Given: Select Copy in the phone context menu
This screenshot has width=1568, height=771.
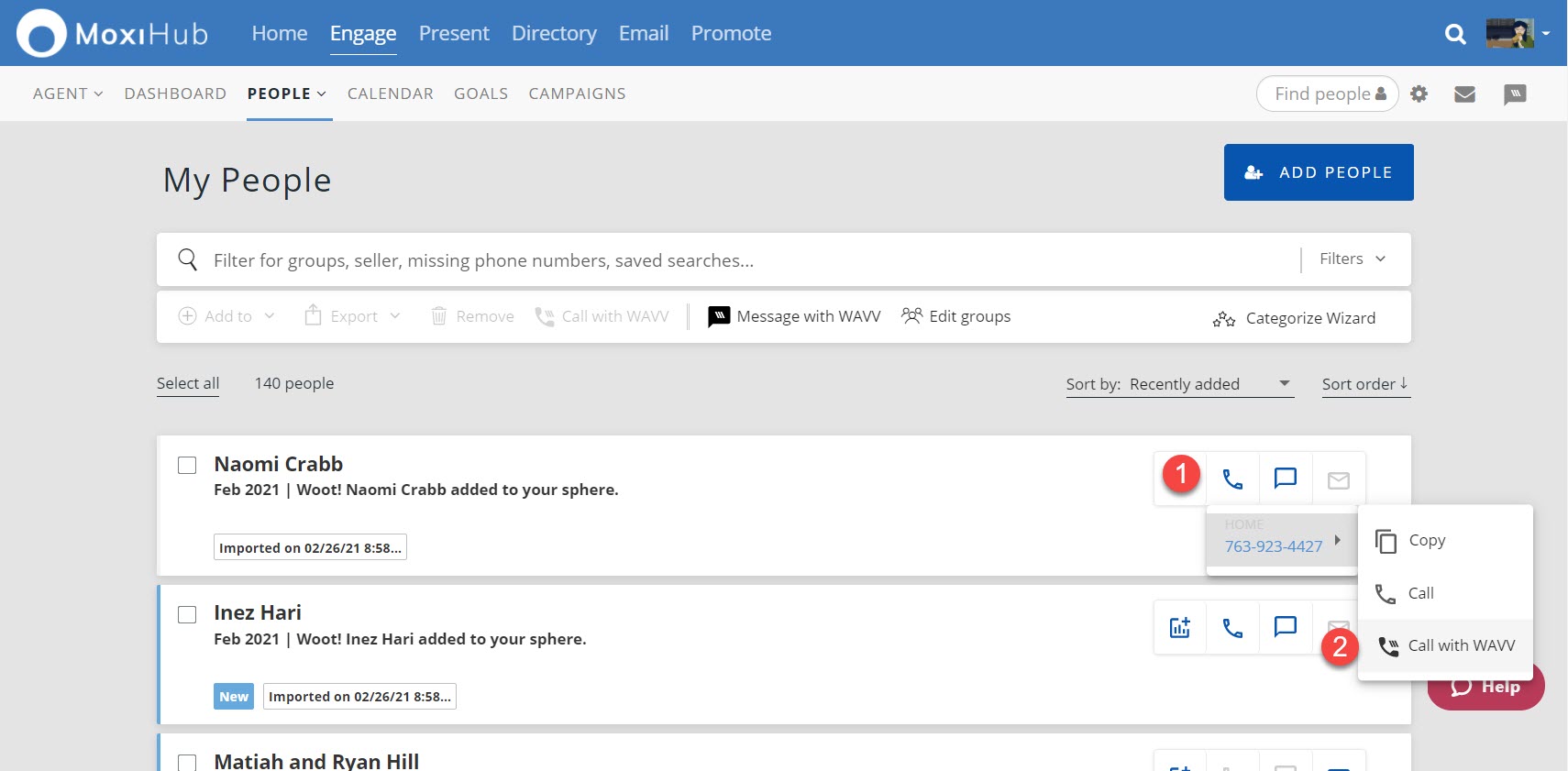Looking at the screenshot, I should point(1426,540).
